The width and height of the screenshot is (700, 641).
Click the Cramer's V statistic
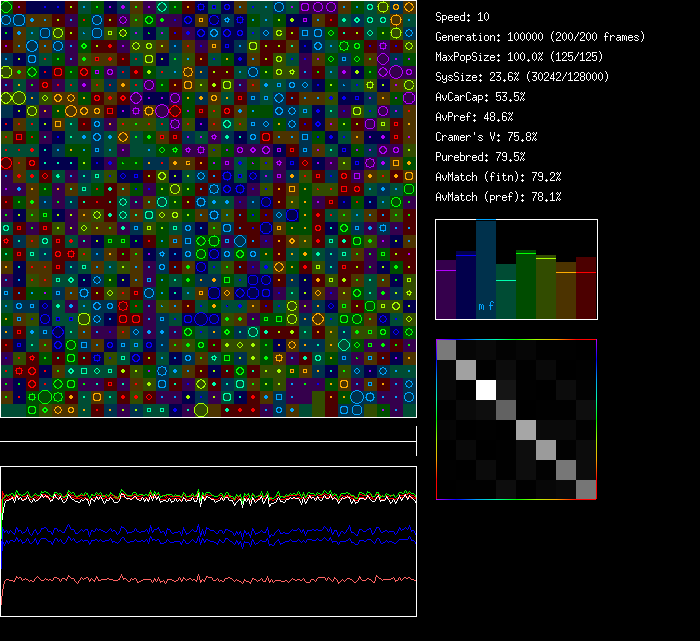(x=486, y=137)
